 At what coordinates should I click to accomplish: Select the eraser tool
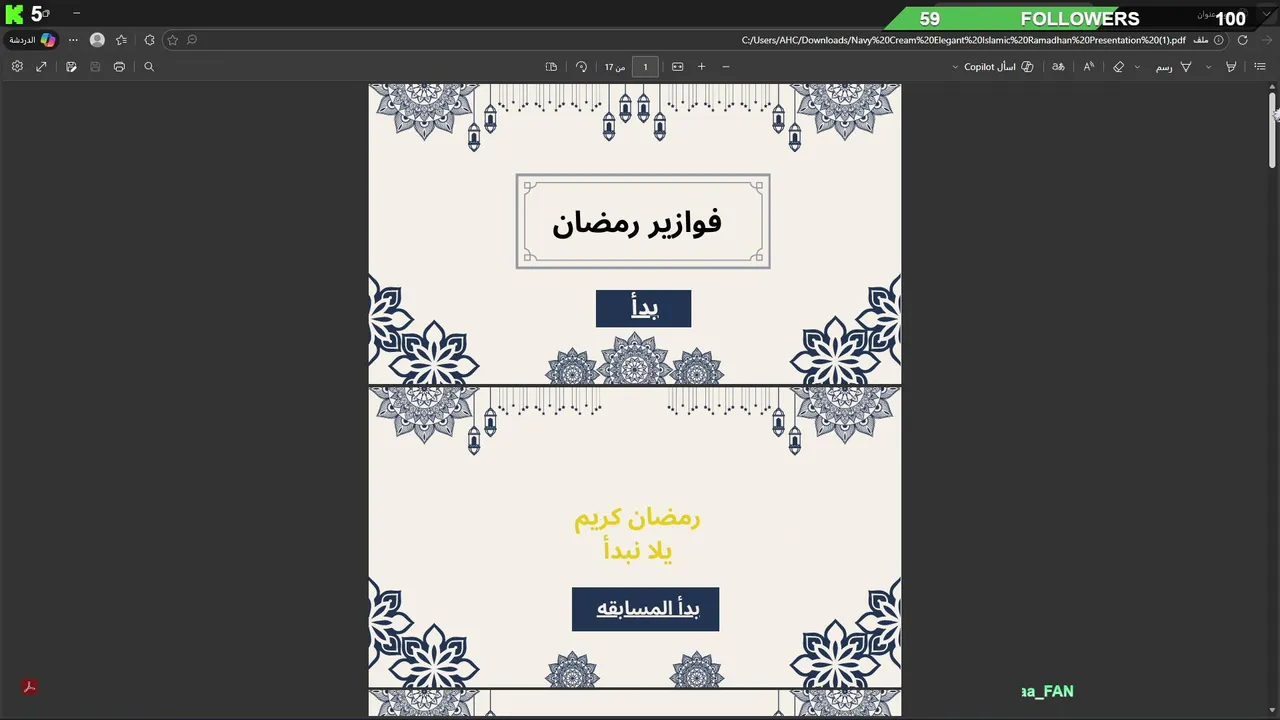[1118, 66]
